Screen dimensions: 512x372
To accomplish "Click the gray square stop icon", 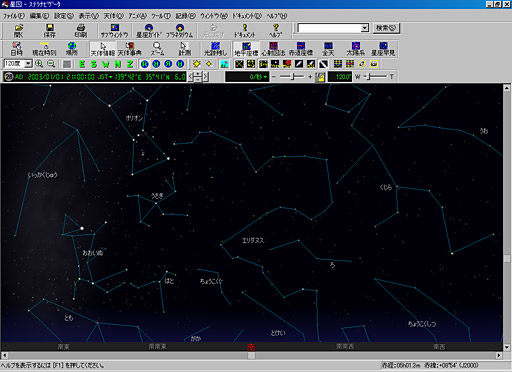I will 67,64.
